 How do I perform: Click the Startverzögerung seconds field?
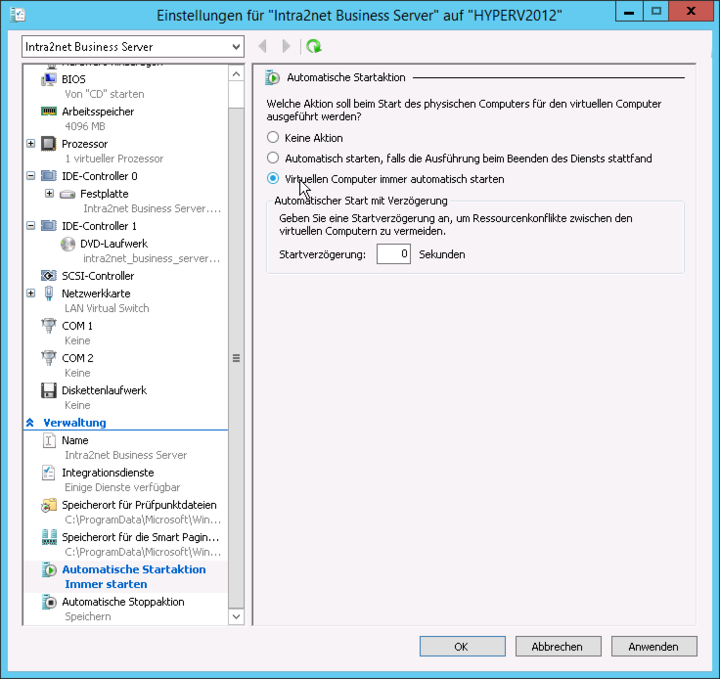point(394,254)
